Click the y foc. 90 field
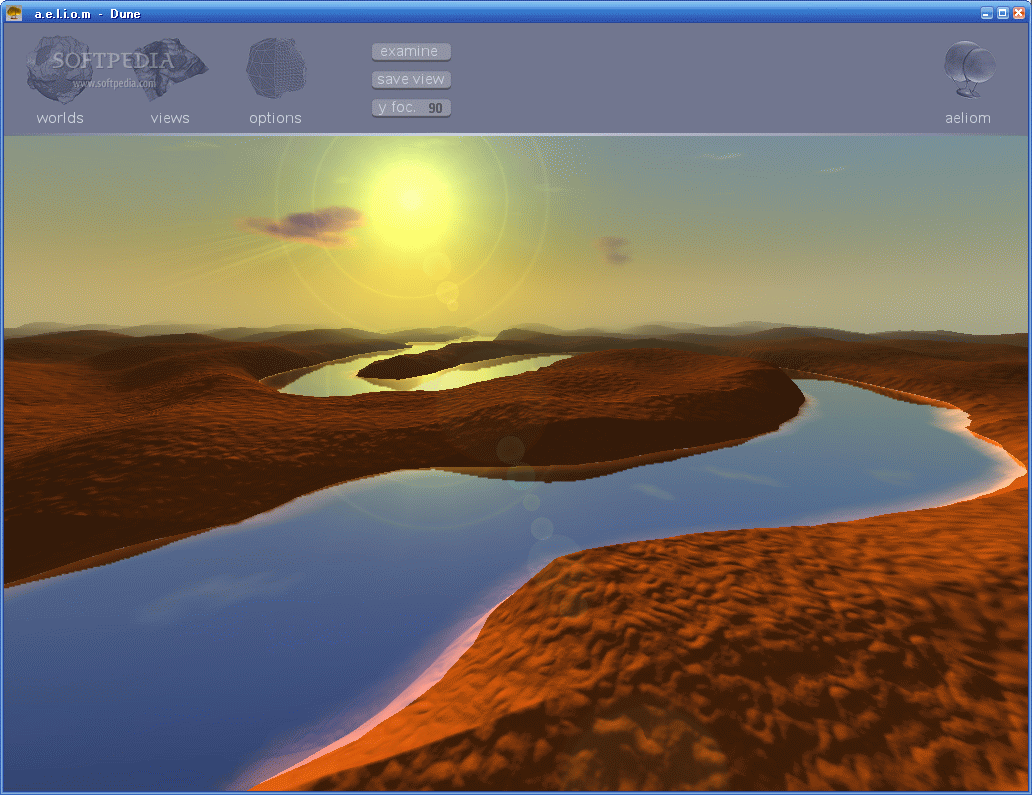The height and width of the screenshot is (795, 1032). 411,108
